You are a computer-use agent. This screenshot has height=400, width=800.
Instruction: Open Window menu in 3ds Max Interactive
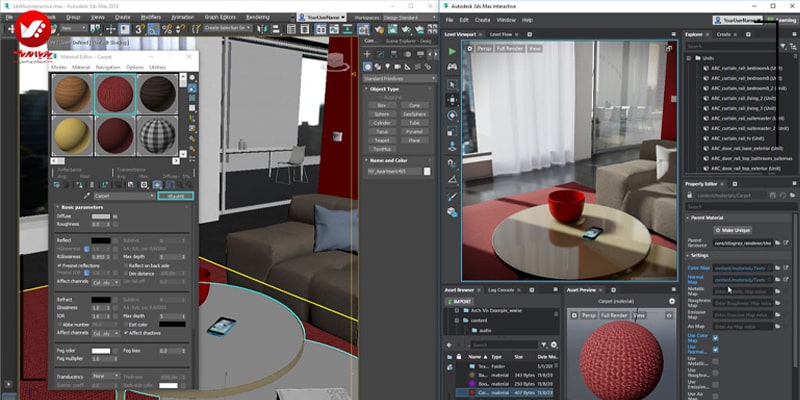(506, 20)
